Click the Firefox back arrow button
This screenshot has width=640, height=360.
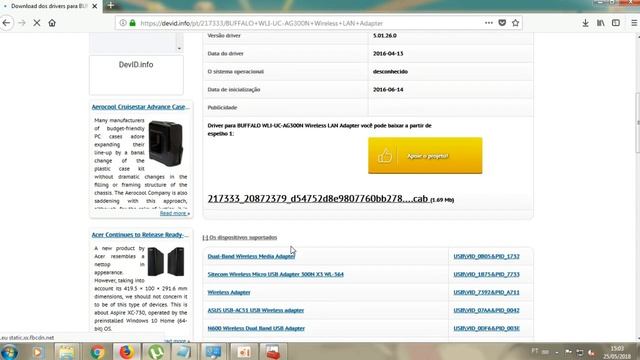coord(7,23)
